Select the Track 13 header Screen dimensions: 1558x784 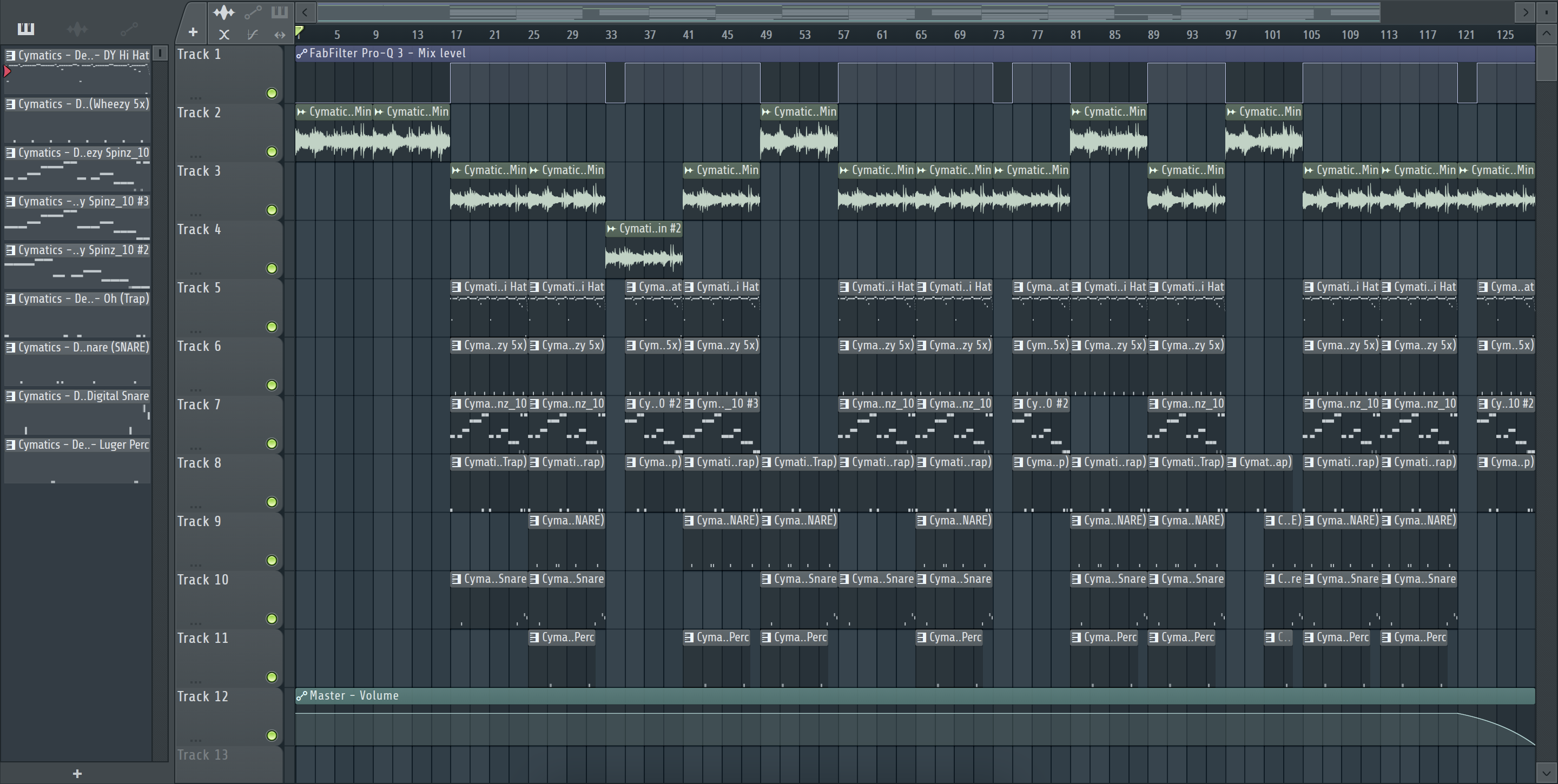pos(229,765)
